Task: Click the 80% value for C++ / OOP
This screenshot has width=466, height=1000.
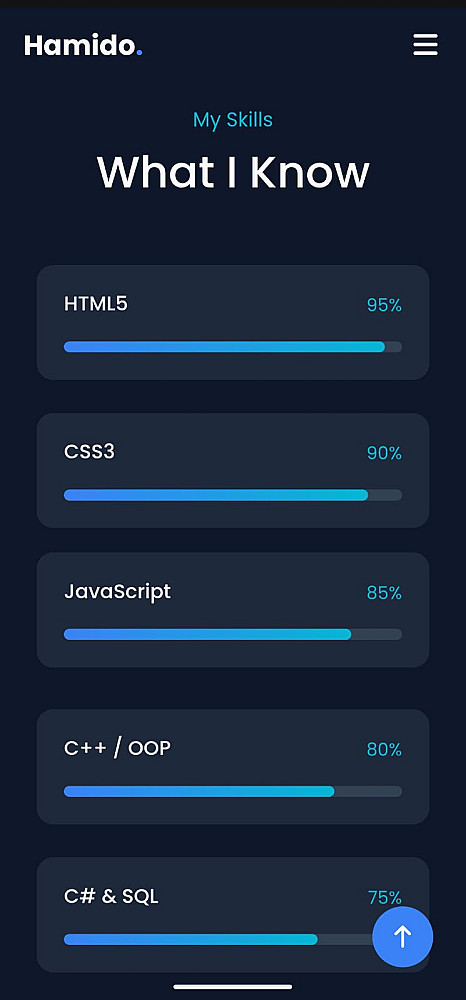Action: pyautogui.click(x=384, y=749)
